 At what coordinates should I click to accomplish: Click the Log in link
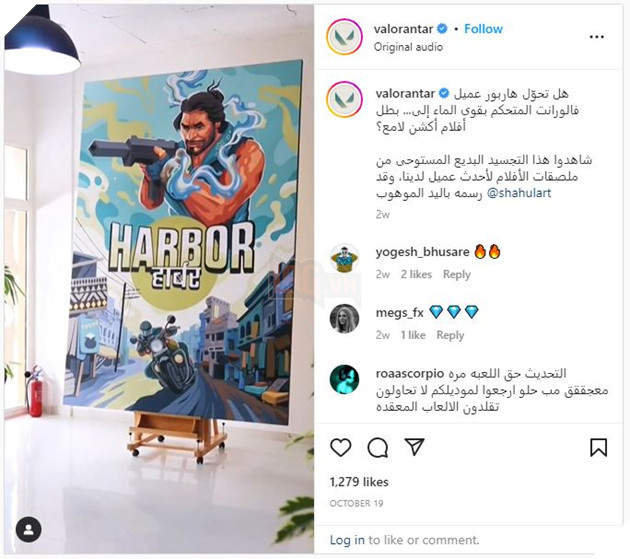pyautogui.click(x=347, y=540)
